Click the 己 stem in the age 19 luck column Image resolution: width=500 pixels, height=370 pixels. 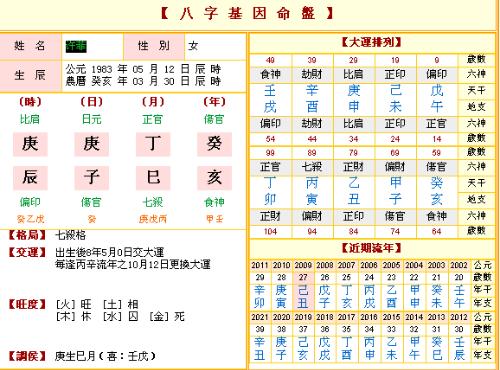coord(395,91)
